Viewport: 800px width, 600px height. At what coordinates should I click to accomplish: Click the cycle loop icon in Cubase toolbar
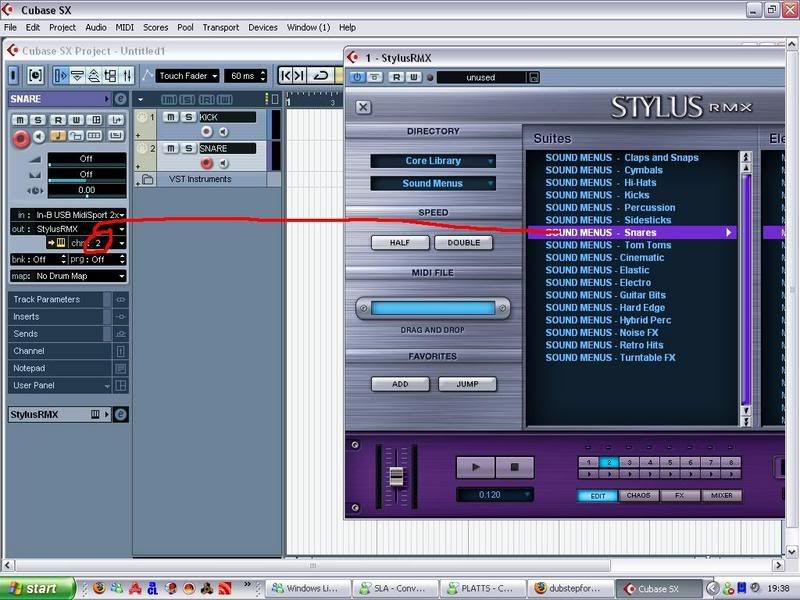point(321,75)
